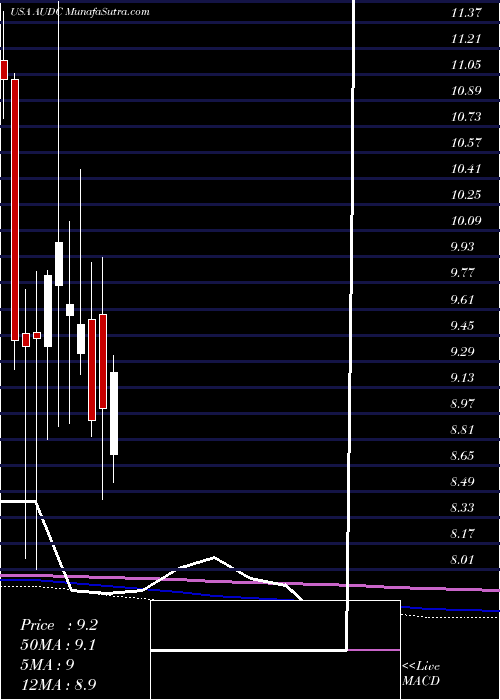Click the '12MA : 8.9' readout

coord(59,684)
